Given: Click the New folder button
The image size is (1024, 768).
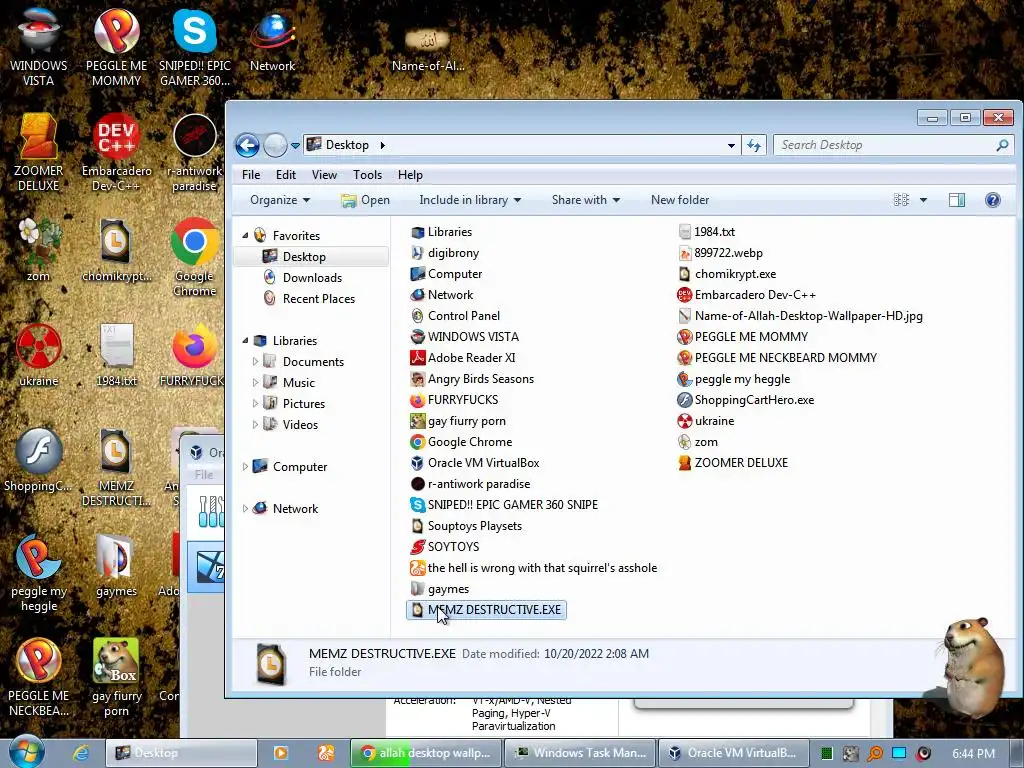Looking at the screenshot, I should pos(680,200).
